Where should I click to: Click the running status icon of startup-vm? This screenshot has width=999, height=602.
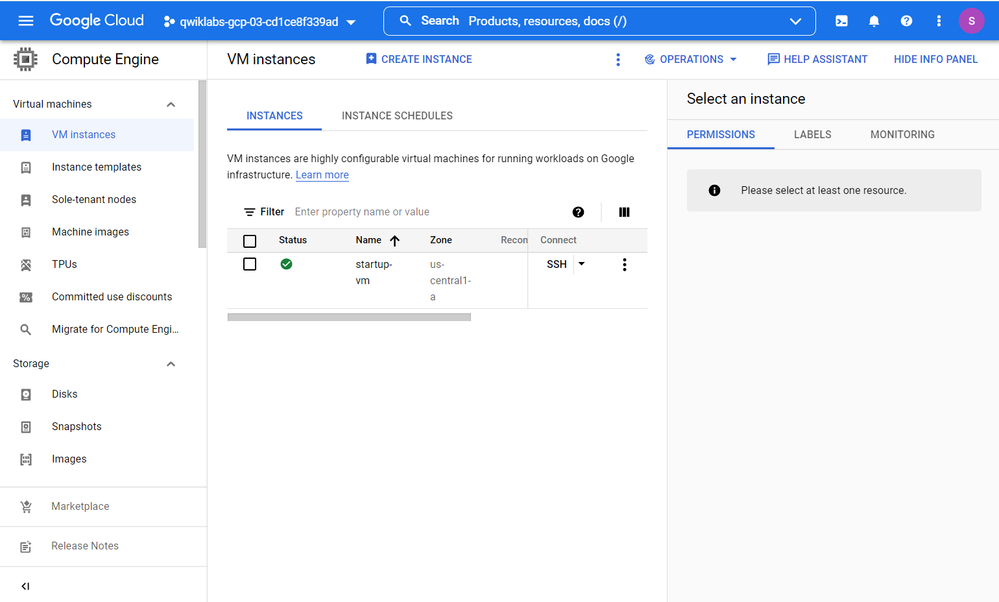tap(286, 264)
